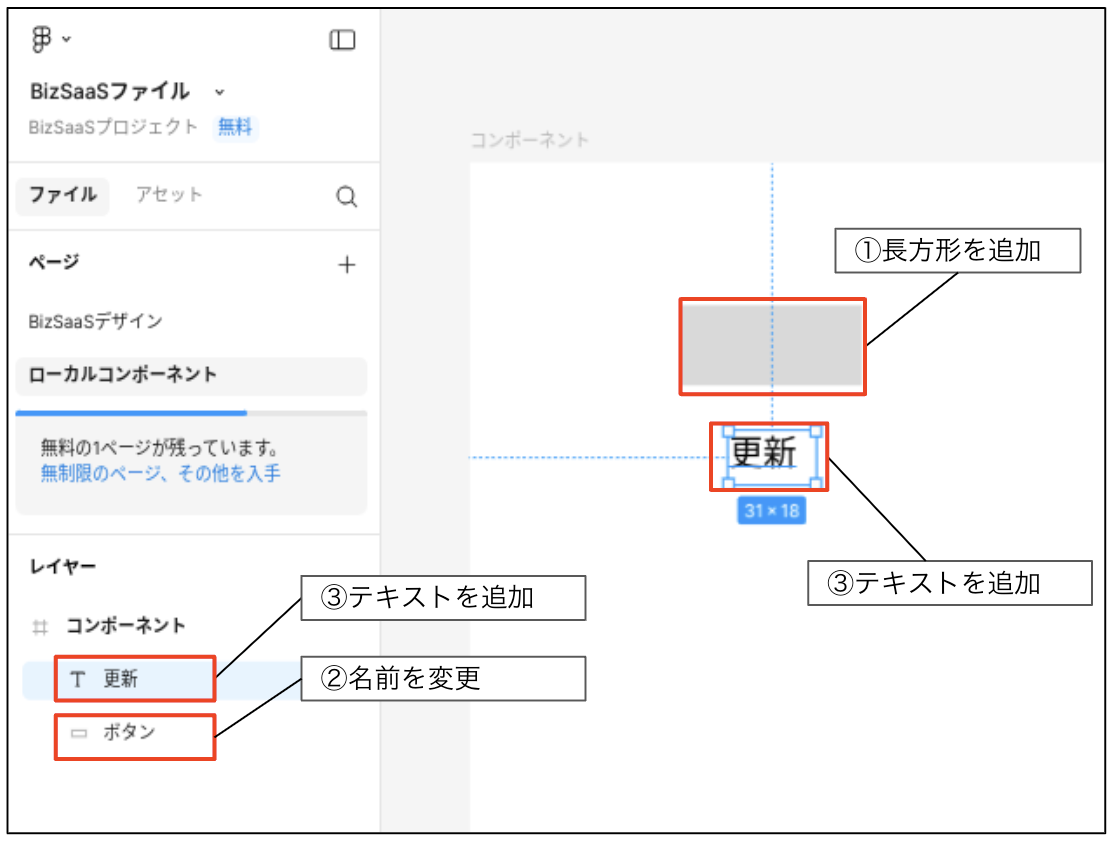Select the ボタン rectangle layer
This screenshot has width=1113, height=843.
tap(129, 732)
